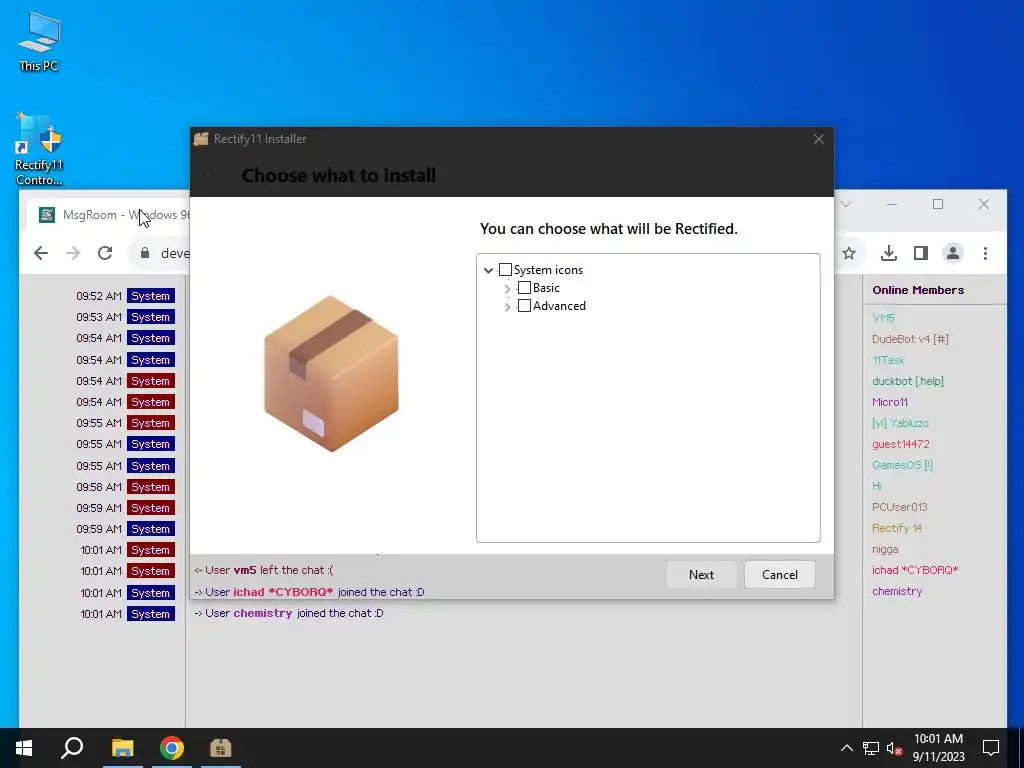Go back in Chrome browser
Screen dimensions: 1024x768
click(x=41, y=253)
